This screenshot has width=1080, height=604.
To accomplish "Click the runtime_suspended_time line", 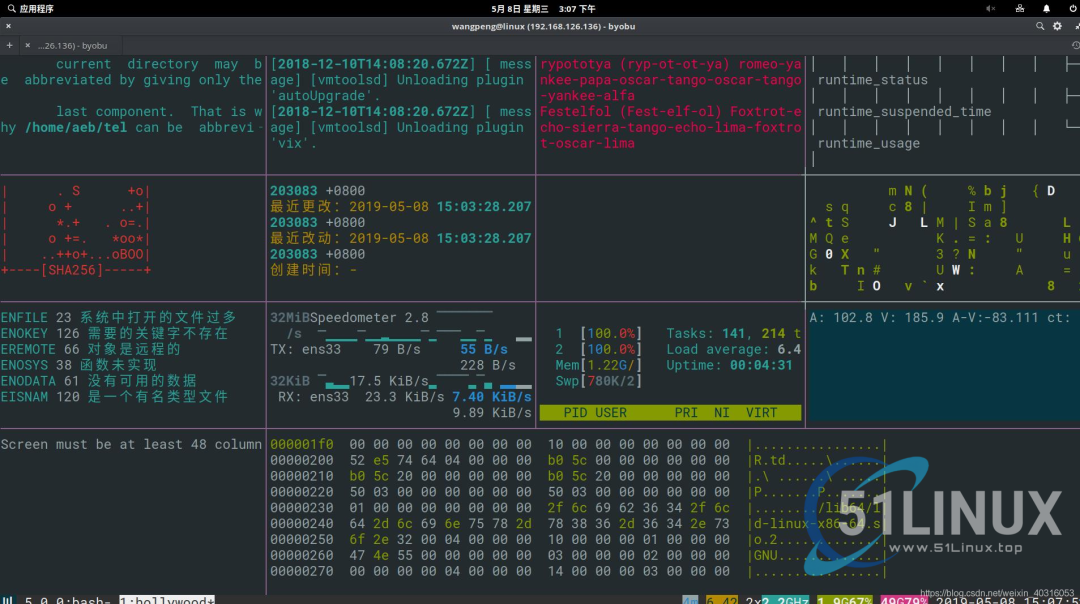I will 904,112.
